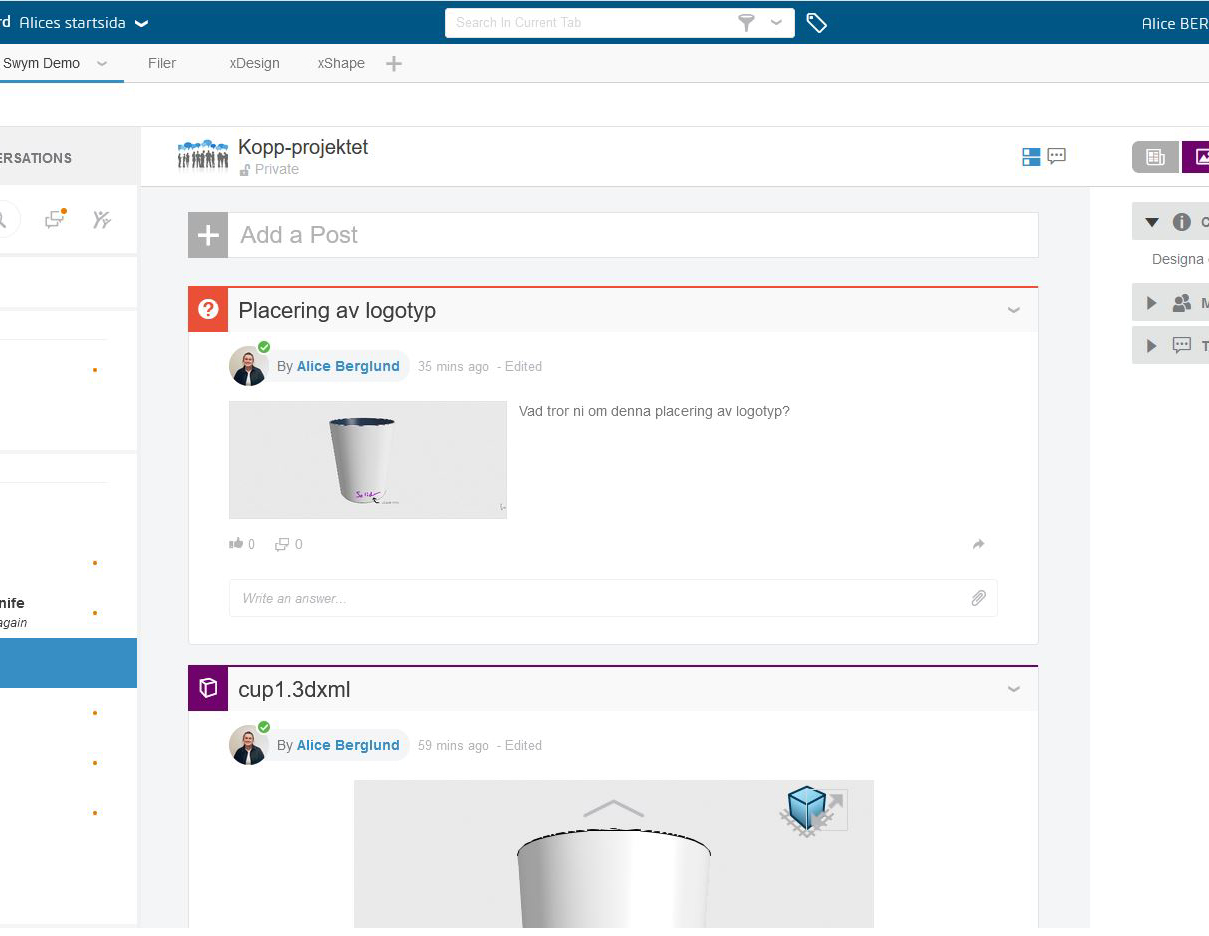Open the Alices startsida dashboard dropdown
Image resolution: width=1209 pixels, height=936 pixels.
click(x=141, y=23)
